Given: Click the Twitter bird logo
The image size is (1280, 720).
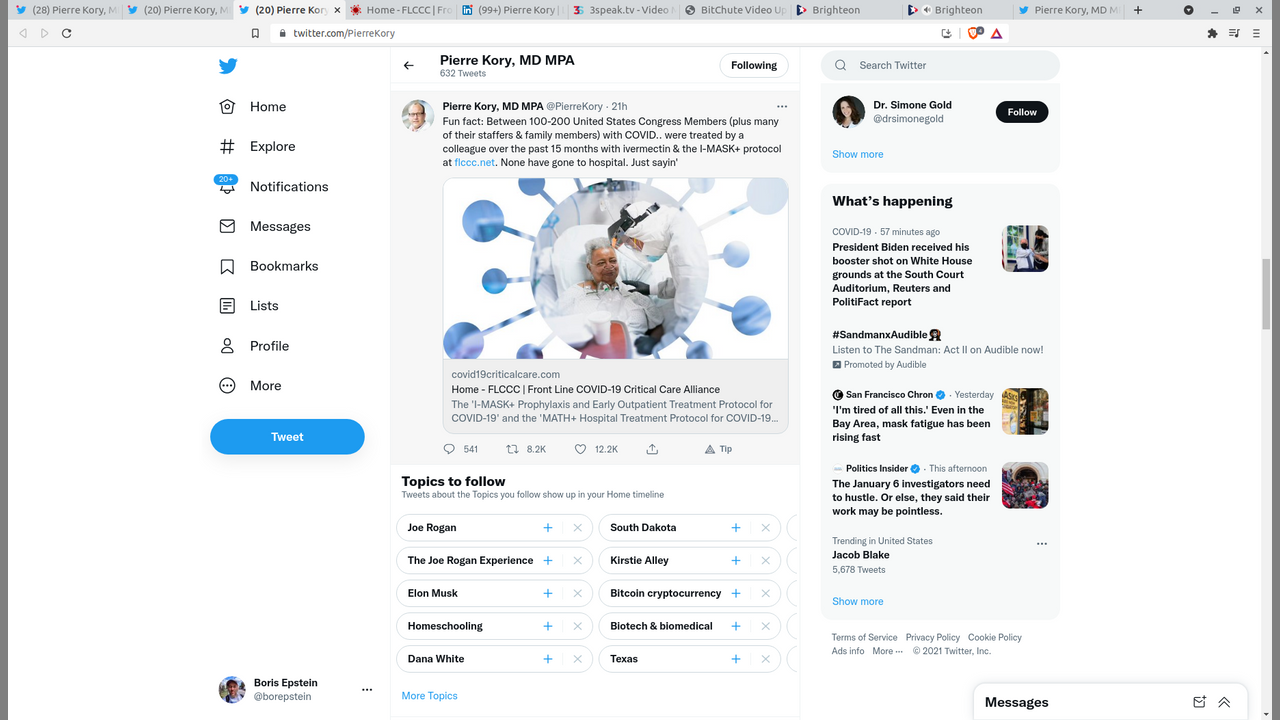Looking at the screenshot, I should tap(228, 66).
